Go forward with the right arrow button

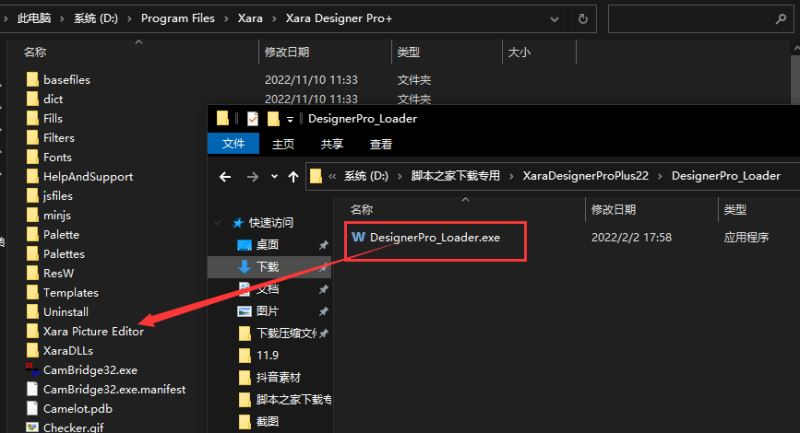coord(253,177)
